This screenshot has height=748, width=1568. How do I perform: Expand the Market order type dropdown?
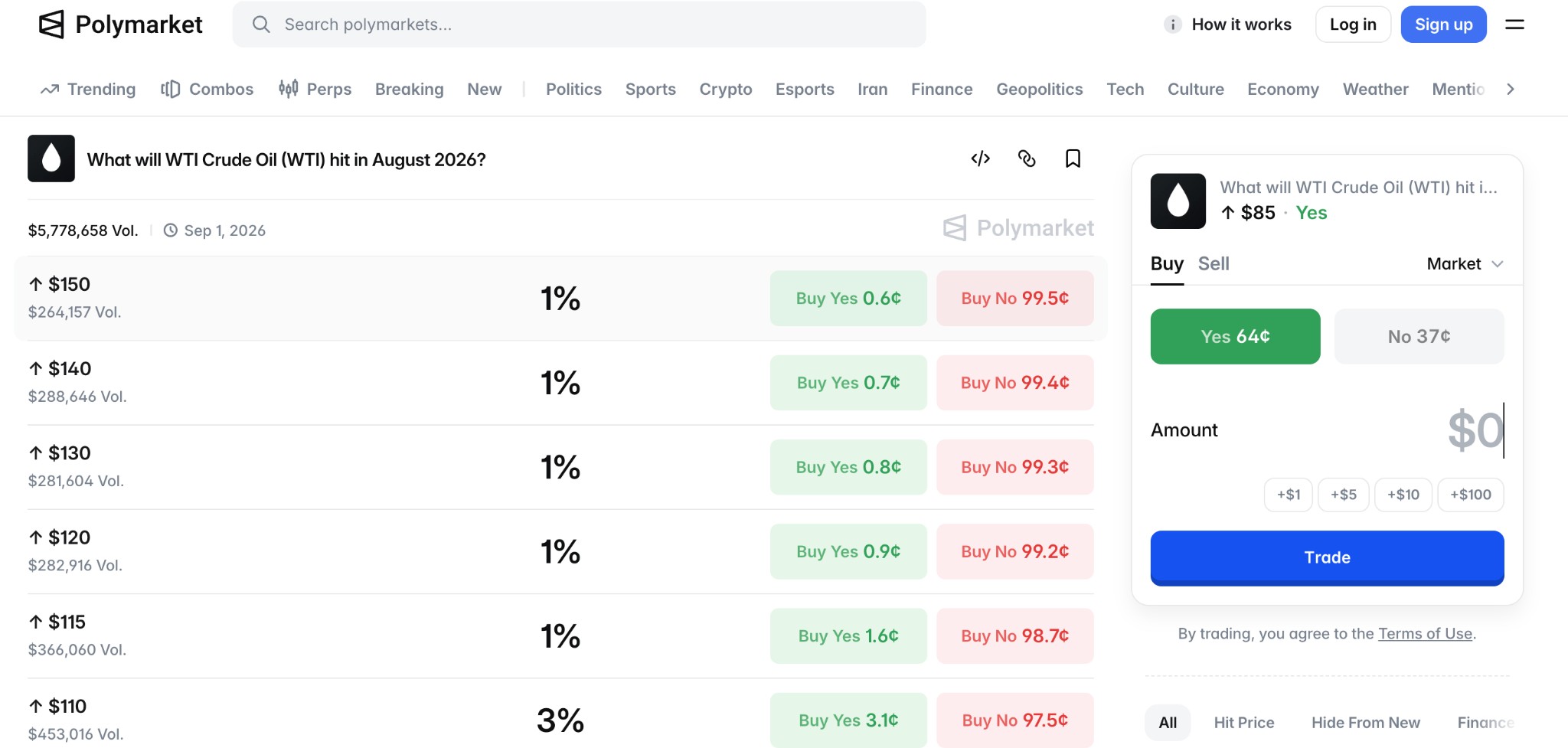tap(1465, 264)
